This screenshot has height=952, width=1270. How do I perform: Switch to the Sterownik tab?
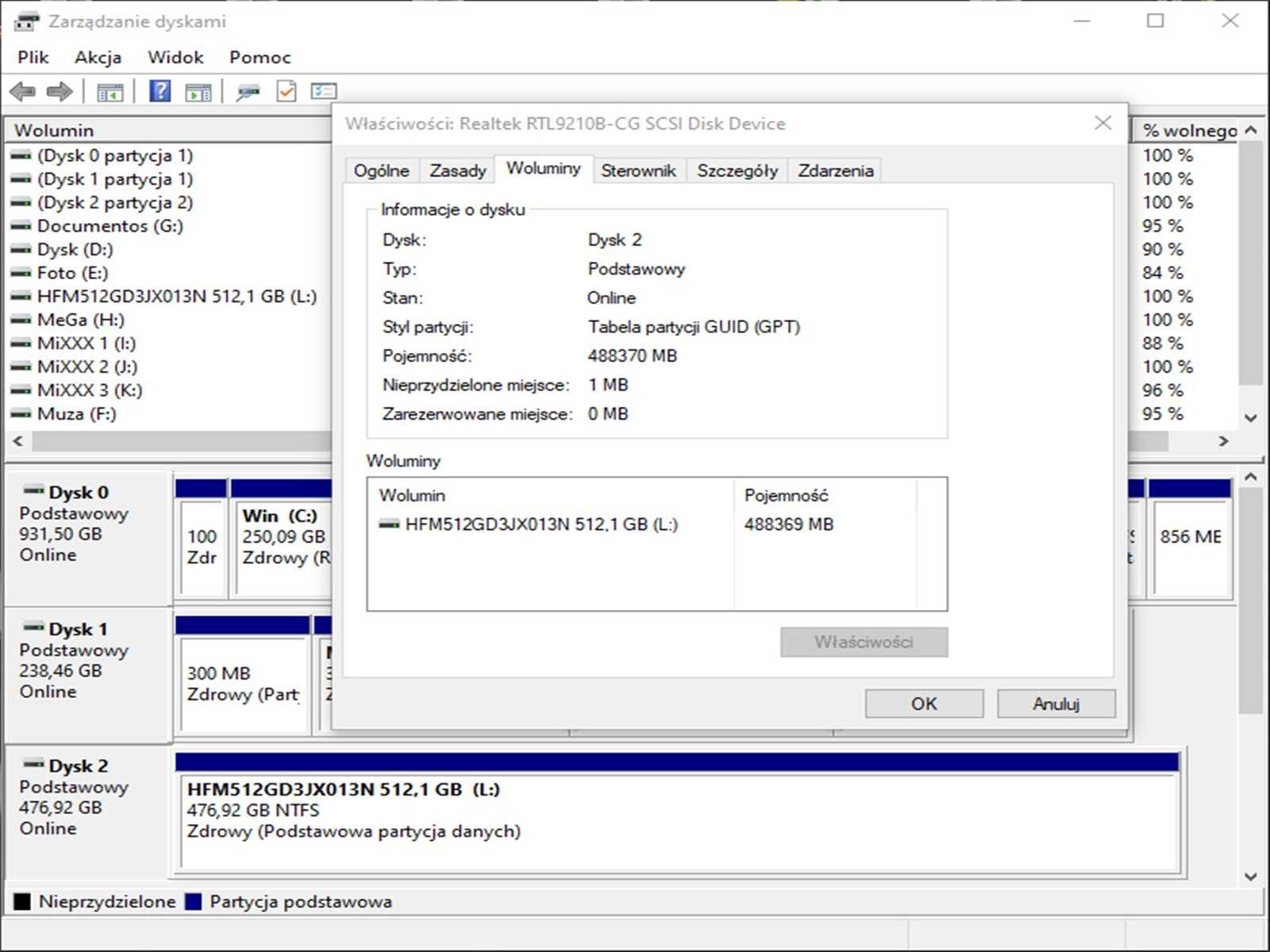[638, 171]
